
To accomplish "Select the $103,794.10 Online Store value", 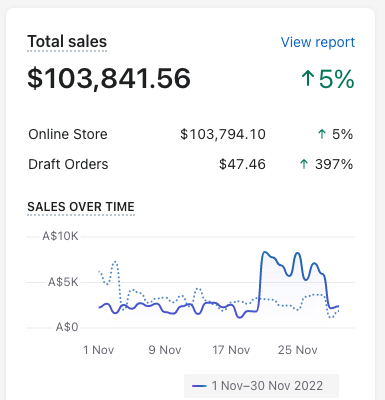I will click(x=223, y=134).
